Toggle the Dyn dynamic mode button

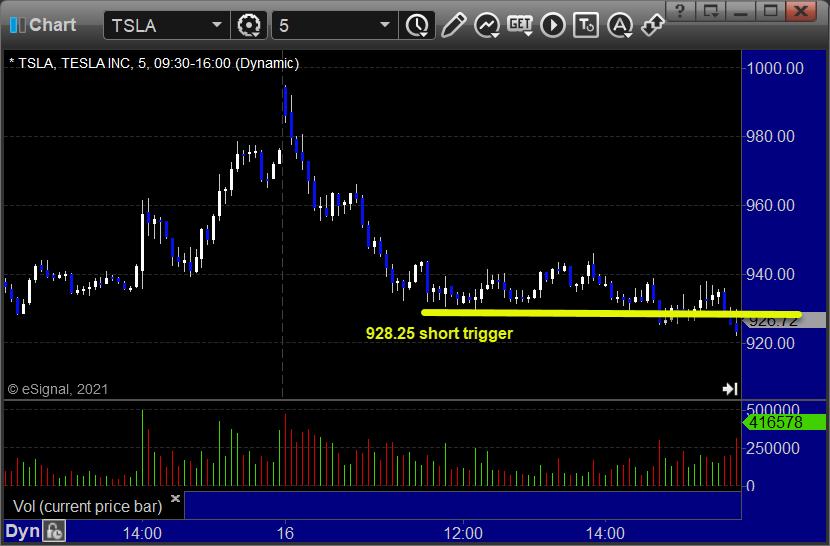pos(22,531)
